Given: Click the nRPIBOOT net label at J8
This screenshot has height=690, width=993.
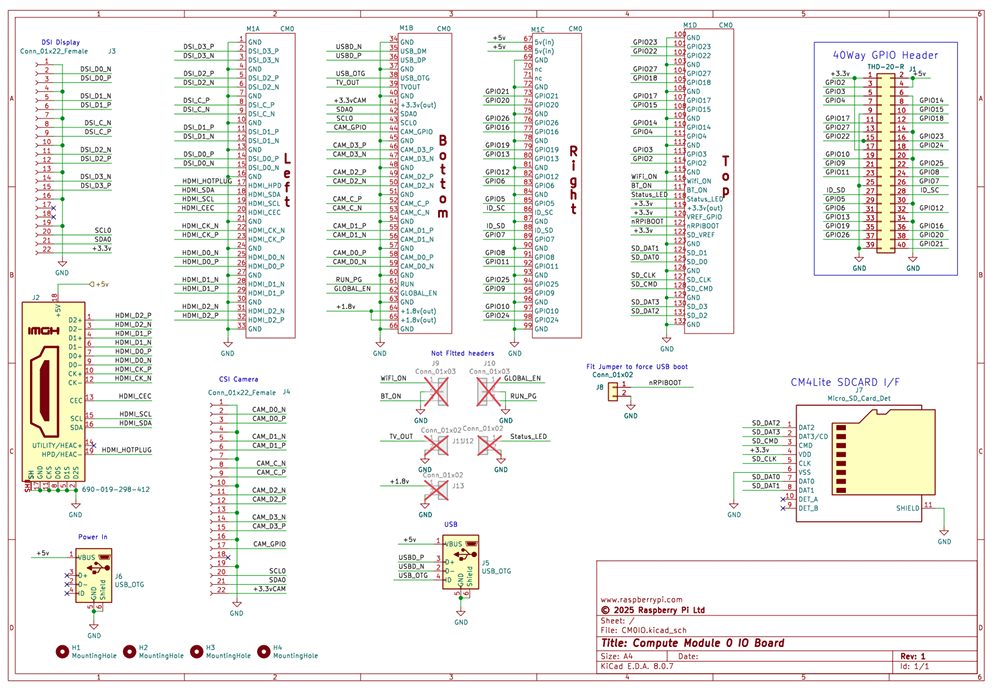Looking at the screenshot, I should (667, 383).
